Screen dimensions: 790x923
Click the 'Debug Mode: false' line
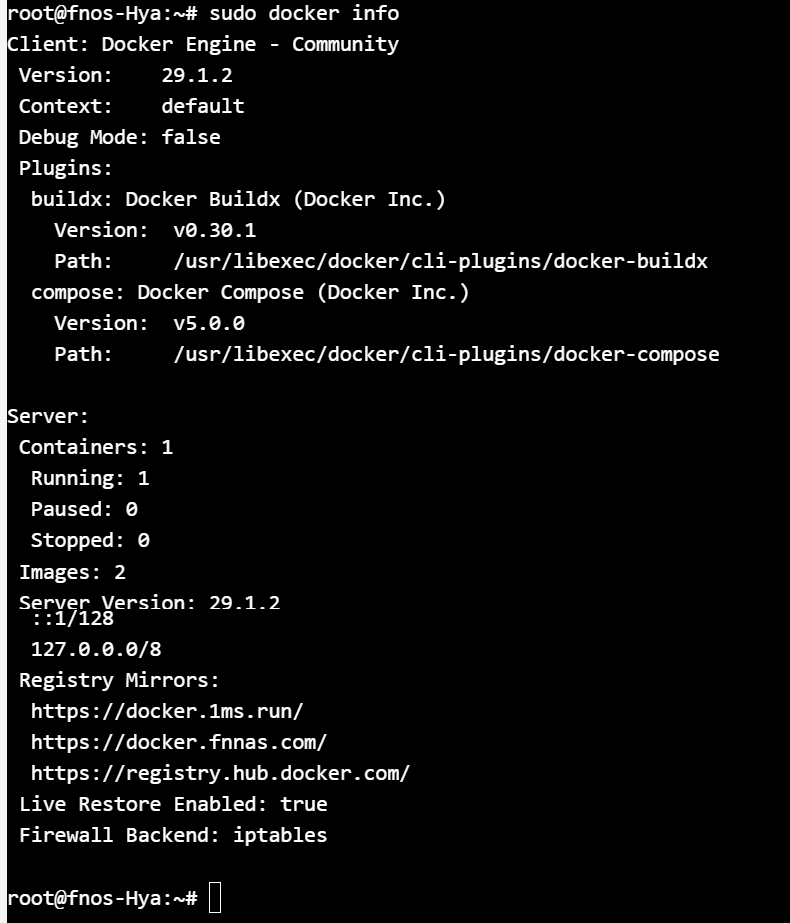[x=119, y=137]
